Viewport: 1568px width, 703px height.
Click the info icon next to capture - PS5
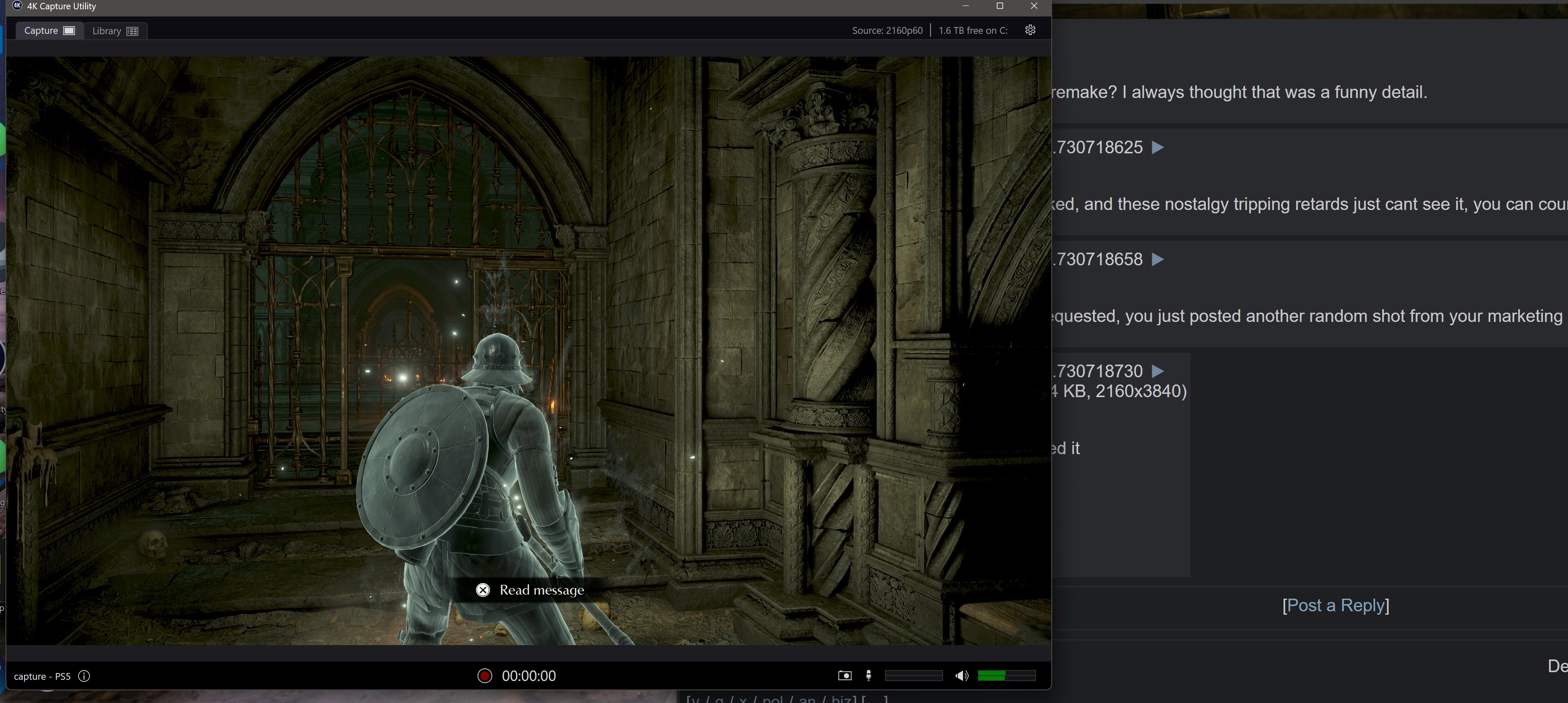tap(84, 676)
